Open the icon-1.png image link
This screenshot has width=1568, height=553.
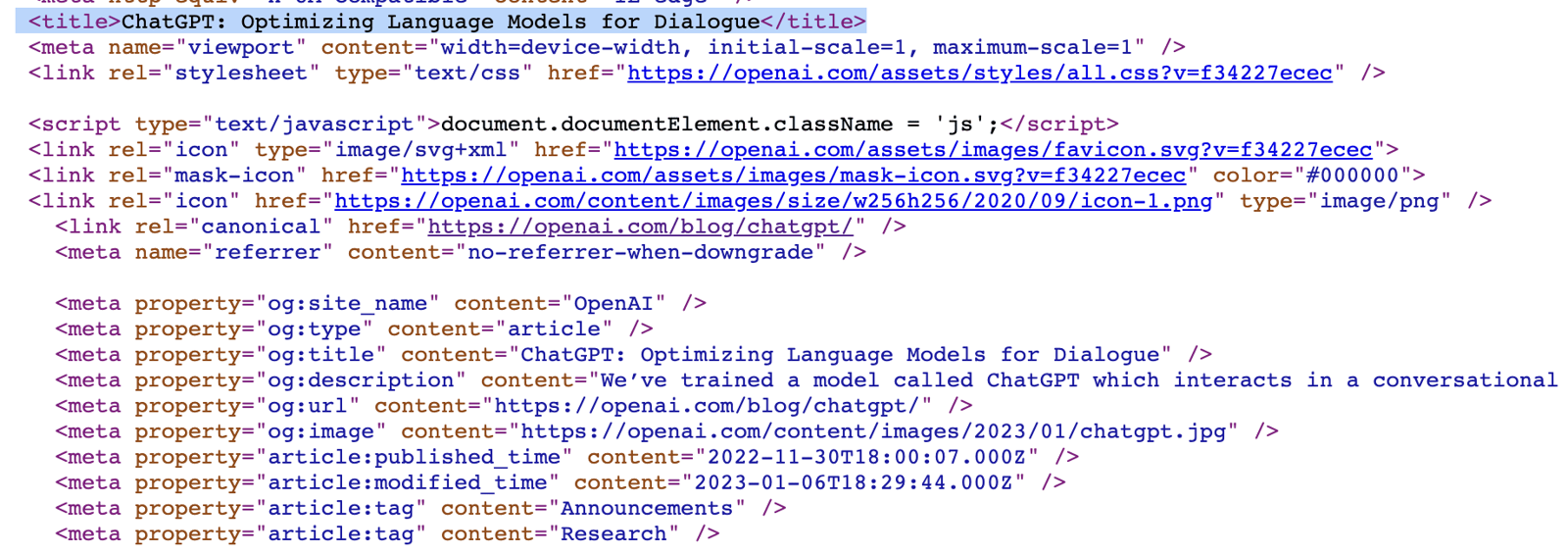pos(773,201)
